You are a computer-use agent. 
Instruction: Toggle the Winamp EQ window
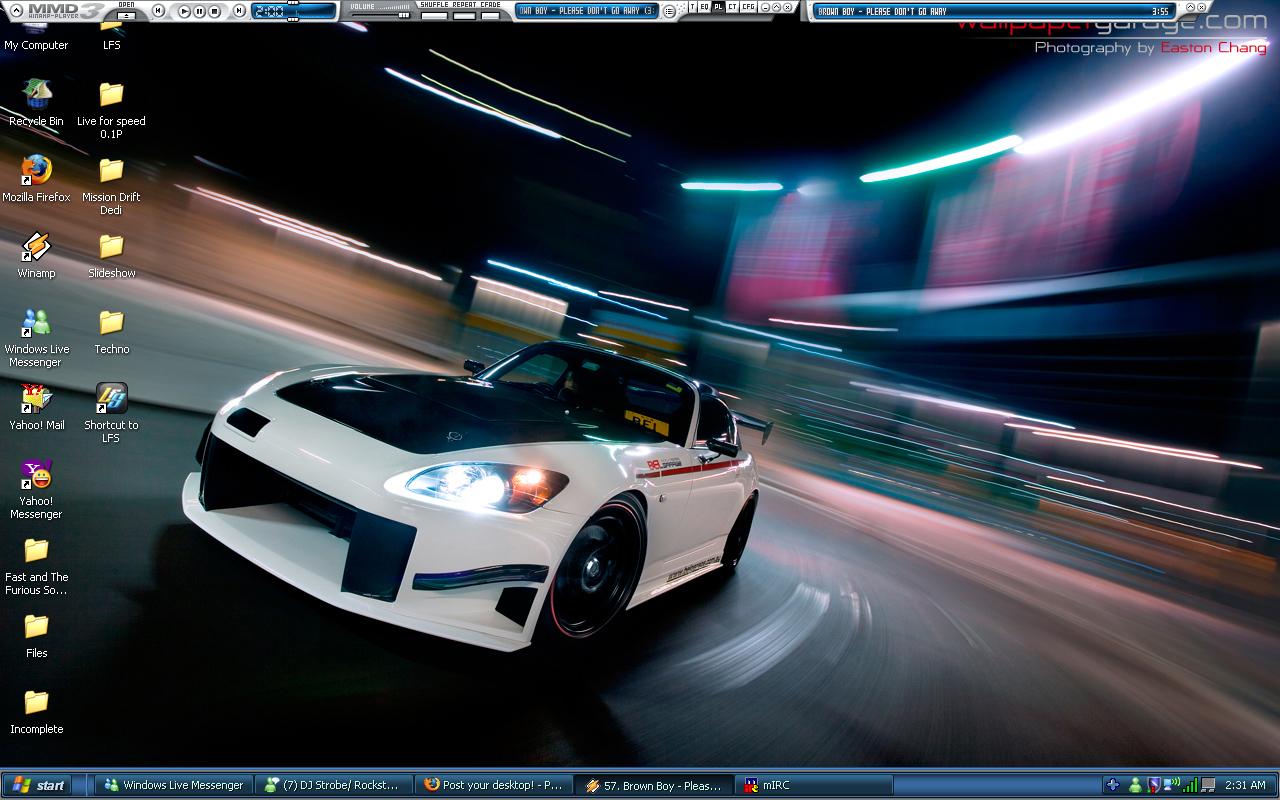click(704, 8)
